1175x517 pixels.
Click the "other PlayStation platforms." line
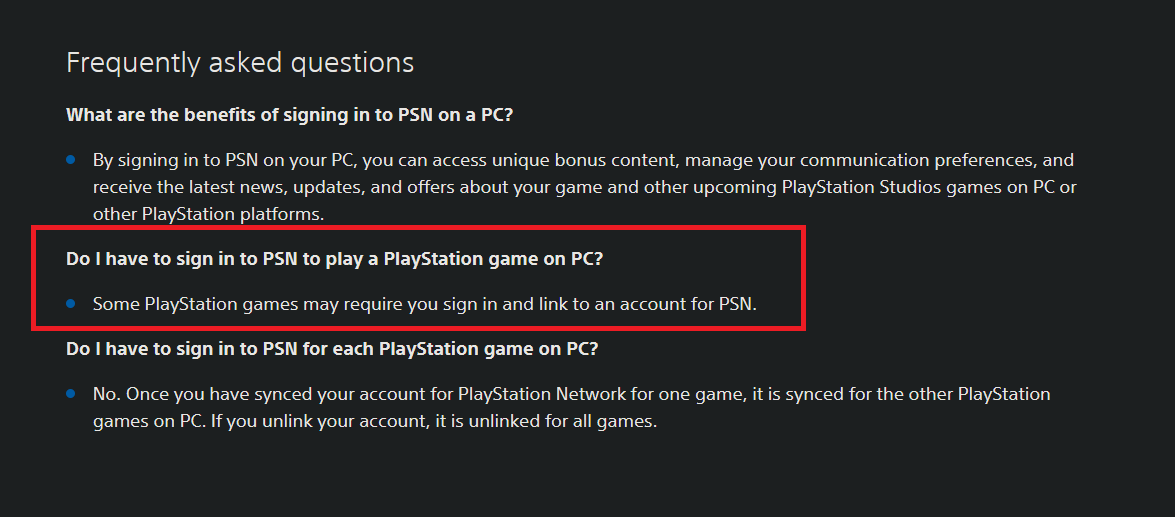209,214
